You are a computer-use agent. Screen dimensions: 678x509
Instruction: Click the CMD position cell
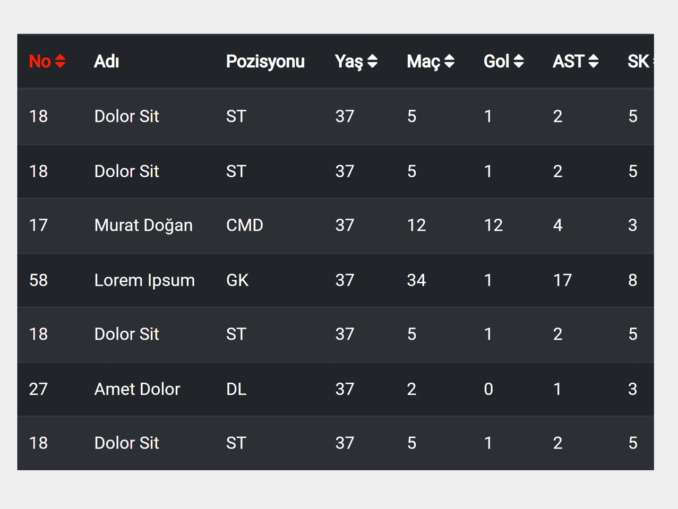coord(244,225)
